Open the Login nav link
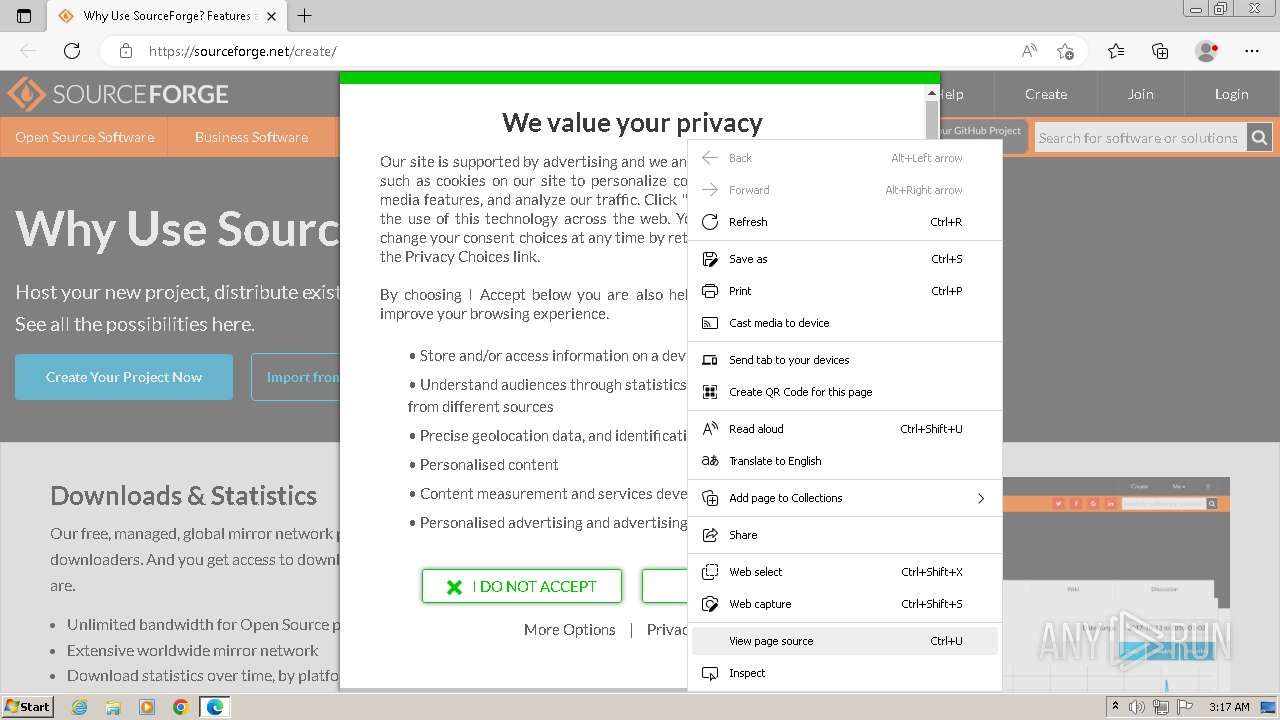The image size is (1280, 720). tap(1232, 94)
